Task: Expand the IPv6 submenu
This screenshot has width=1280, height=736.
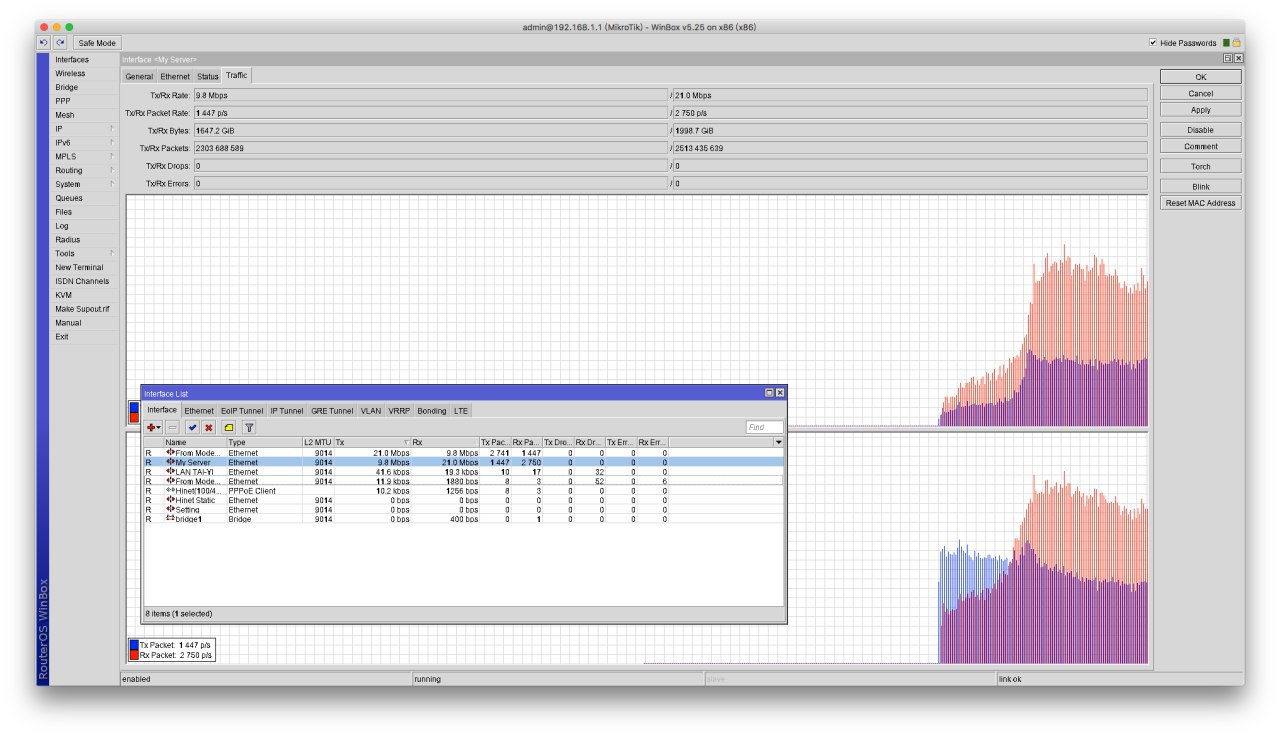Action: click(85, 143)
